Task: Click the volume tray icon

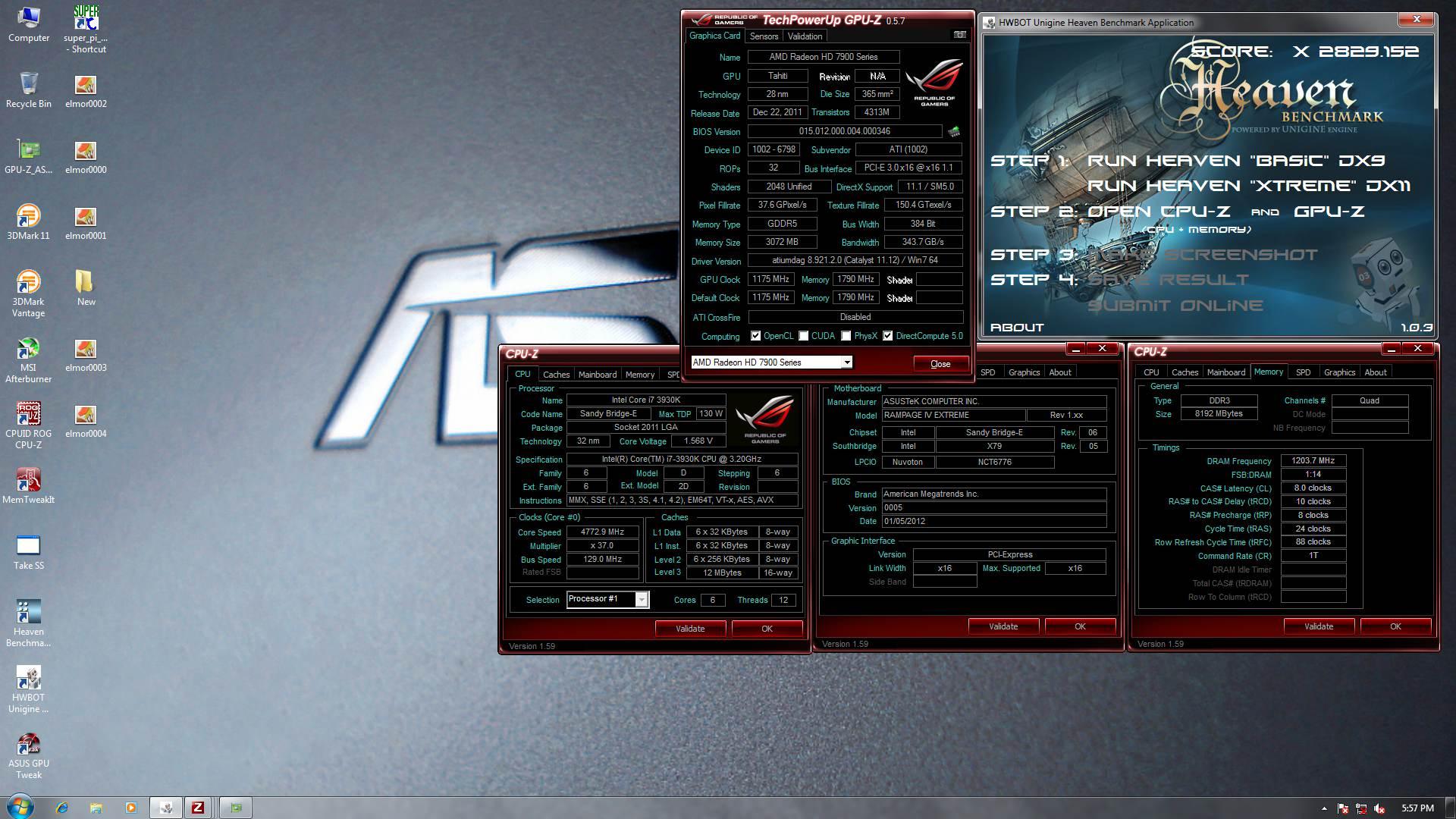Action: pos(1380,808)
